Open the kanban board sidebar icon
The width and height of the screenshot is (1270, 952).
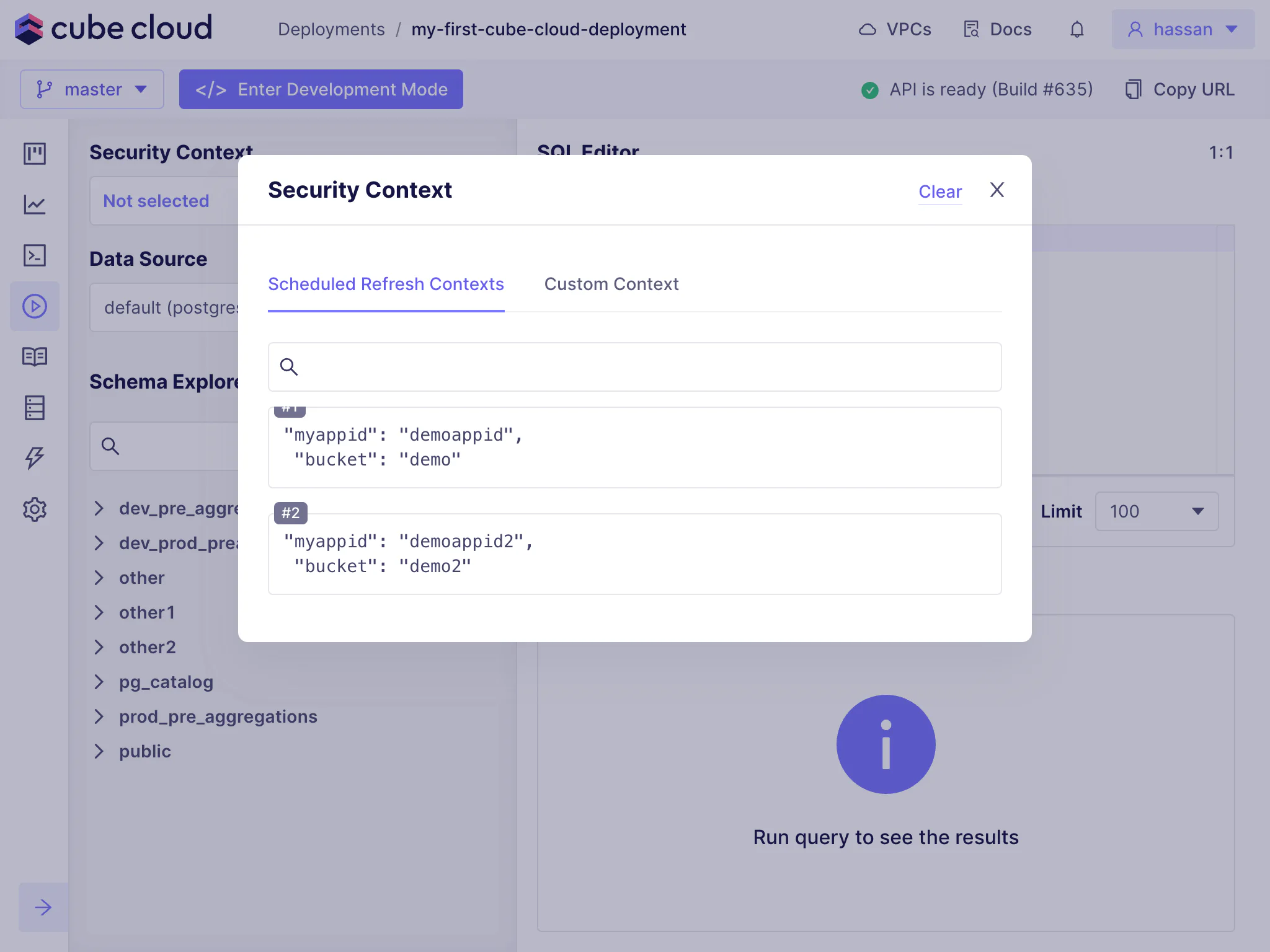pos(35,153)
